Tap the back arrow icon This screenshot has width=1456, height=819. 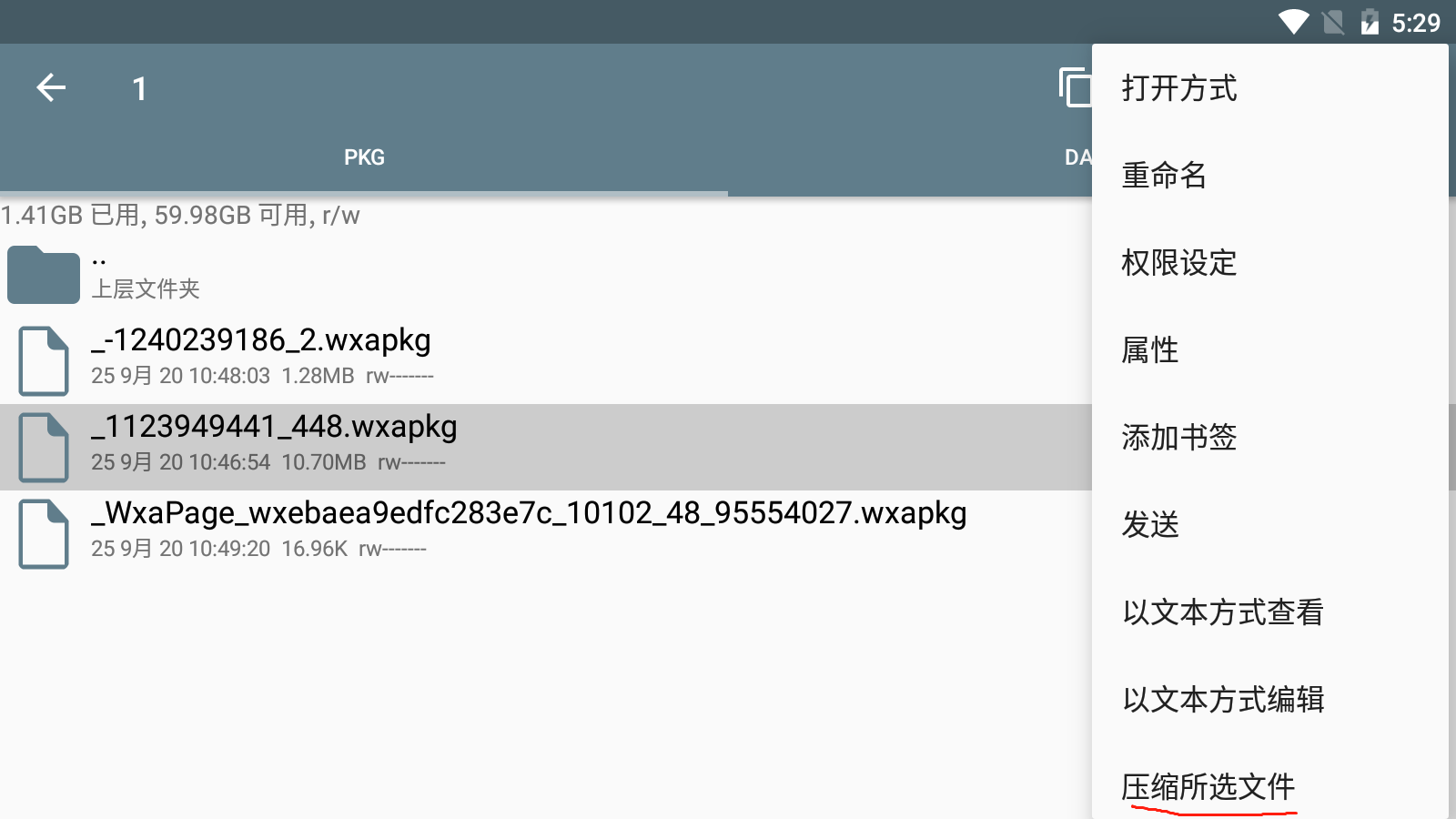point(51,87)
